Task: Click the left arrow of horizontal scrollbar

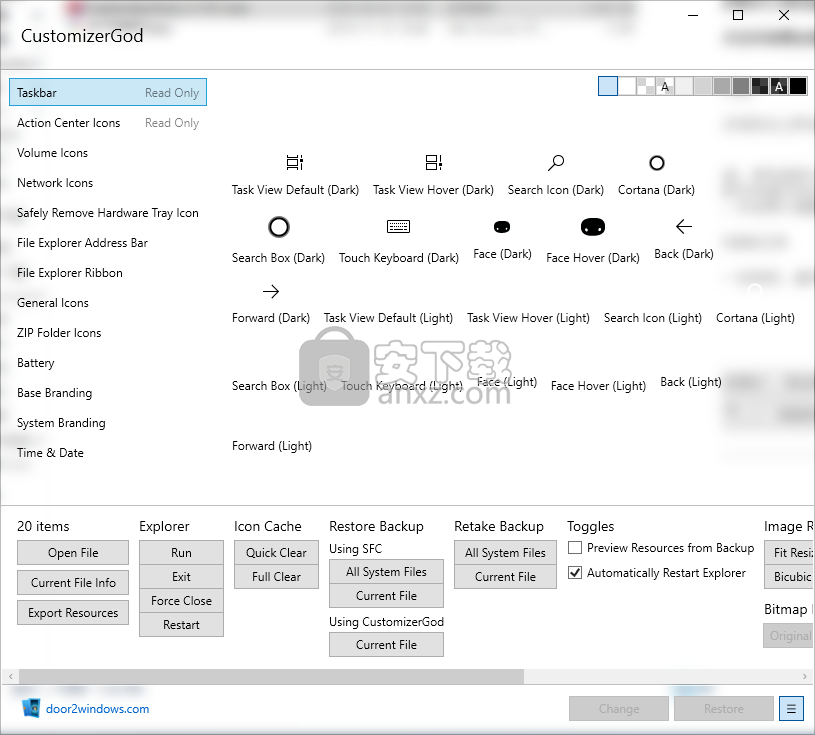Action: 10,676
